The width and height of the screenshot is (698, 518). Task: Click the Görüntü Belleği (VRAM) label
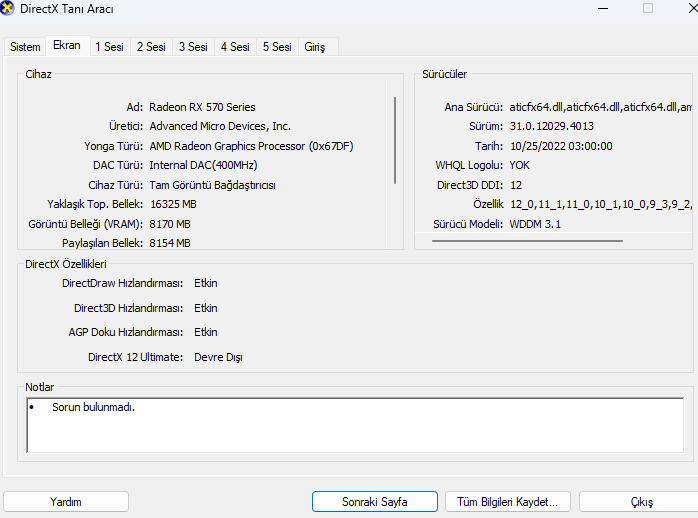(85, 224)
